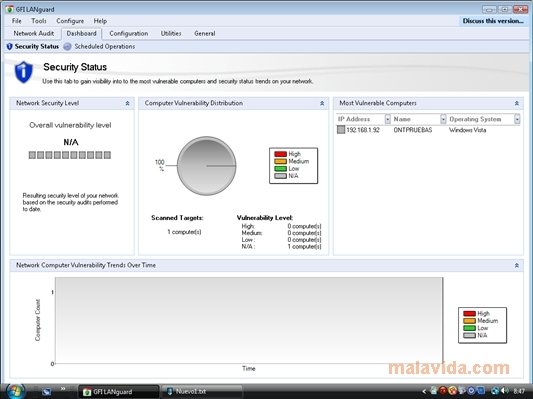Click the GFI LANguard title bar icon
Viewport: 533px width, 399px height.
pyautogui.click(x=10, y=9)
